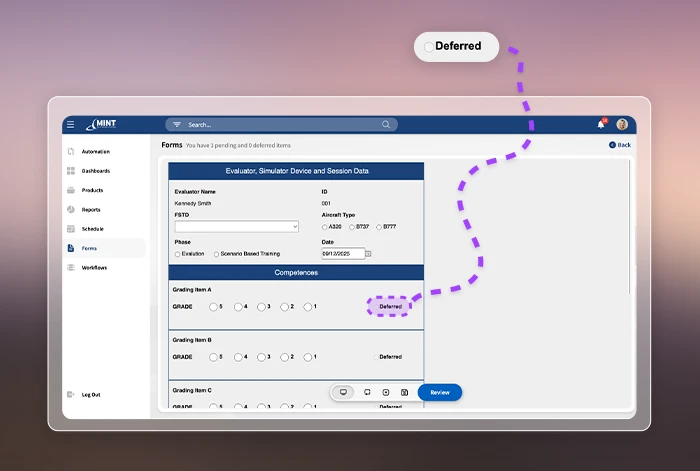The height and width of the screenshot is (471, 700).
Task: Open Products in sidebar
Action: coord(92,190)
